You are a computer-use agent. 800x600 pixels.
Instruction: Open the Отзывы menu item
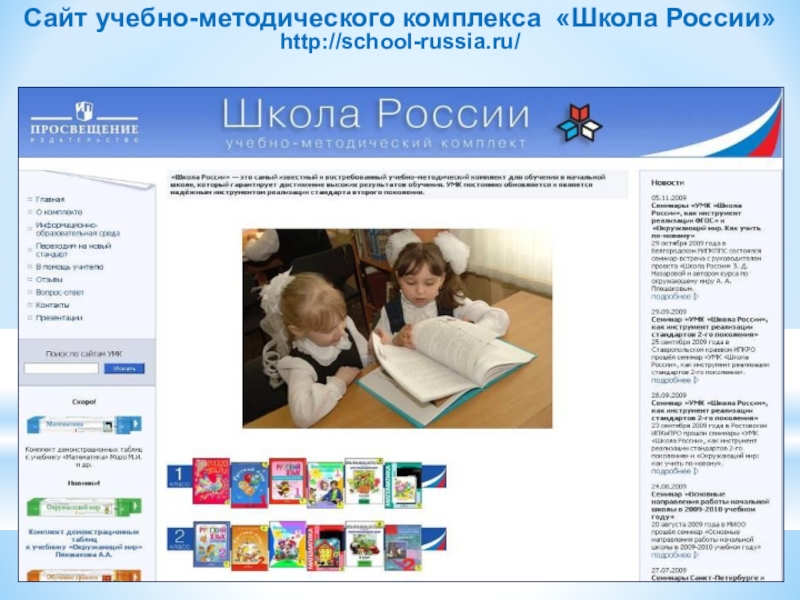[x=49, y=280]
